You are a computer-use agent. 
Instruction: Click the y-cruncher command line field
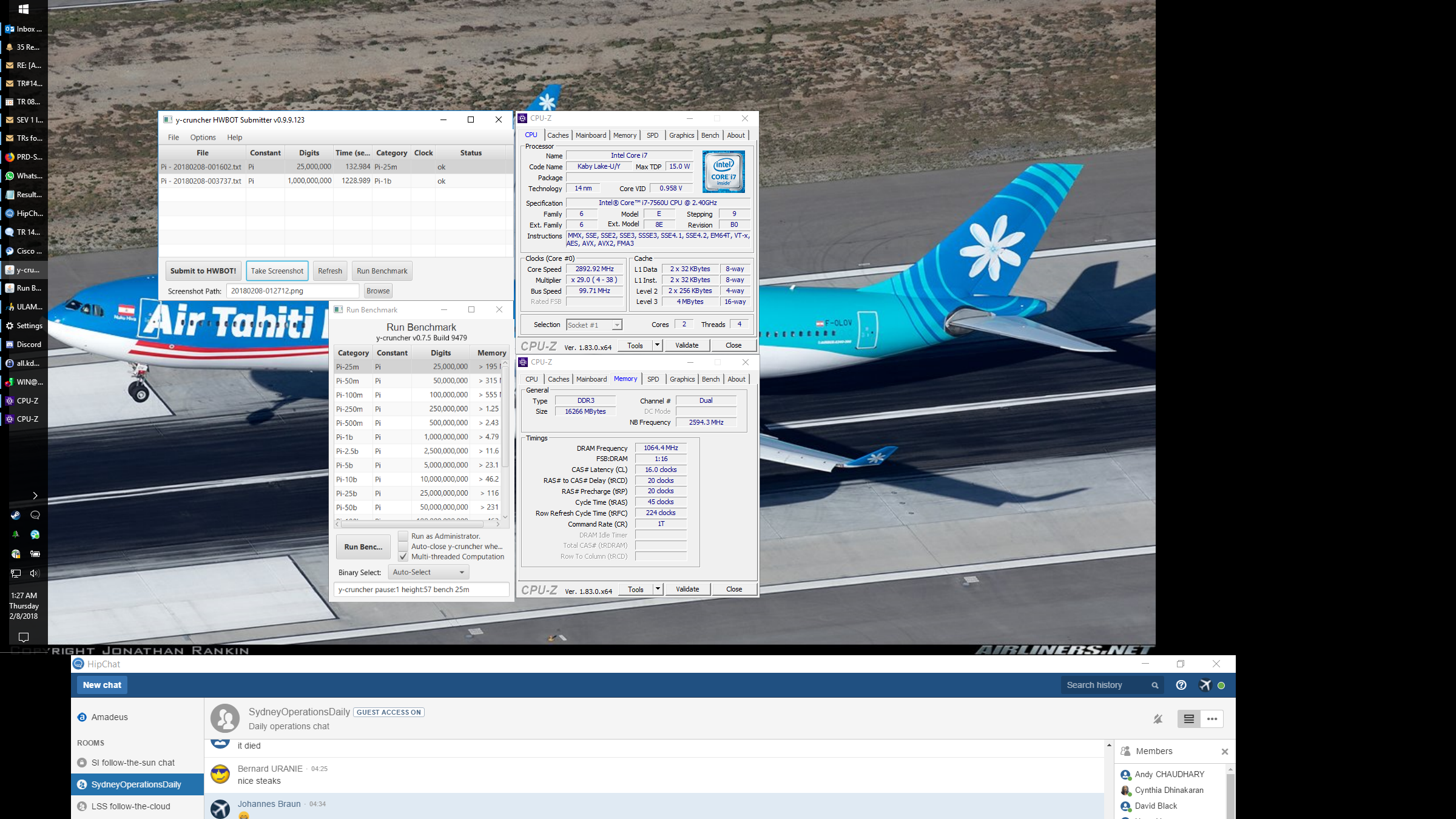pos(422,590)
